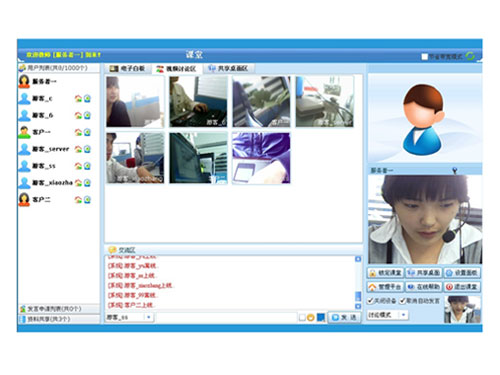Screen dimensions: 500x375
Task: Click chat log line 客户二上线
Action: [131, 305]
